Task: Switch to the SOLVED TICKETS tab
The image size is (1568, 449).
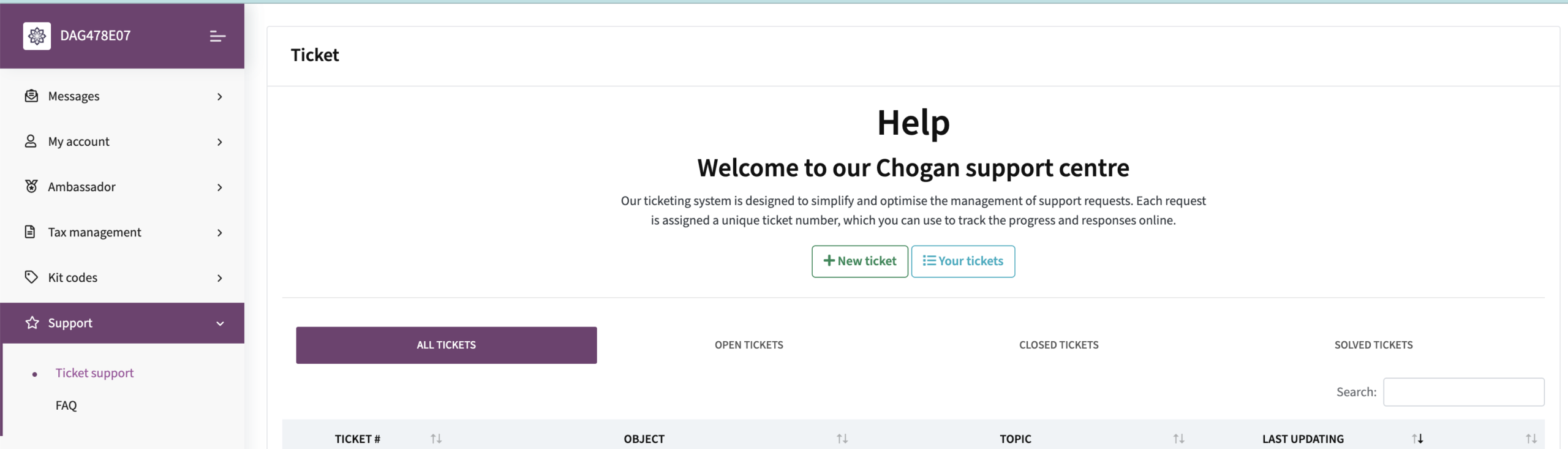Action: (1374, 344)
